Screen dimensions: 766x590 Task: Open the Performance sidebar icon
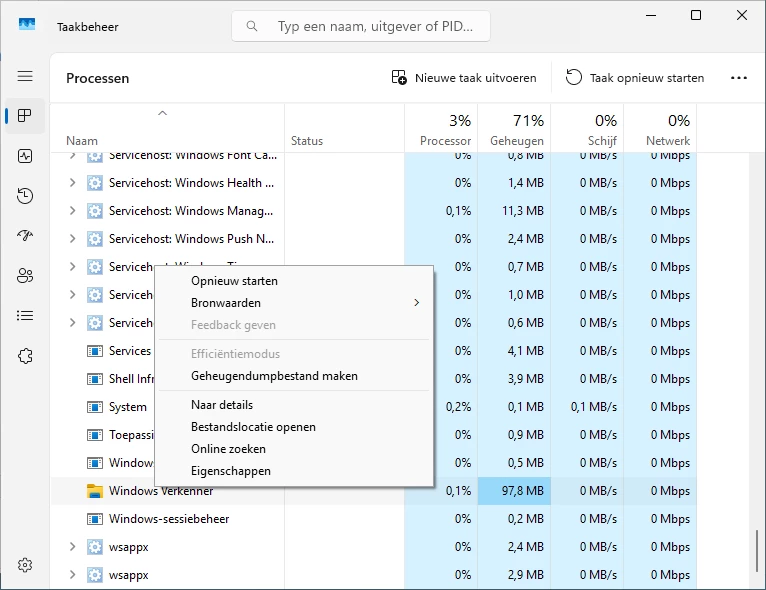[x=25, y=156]
